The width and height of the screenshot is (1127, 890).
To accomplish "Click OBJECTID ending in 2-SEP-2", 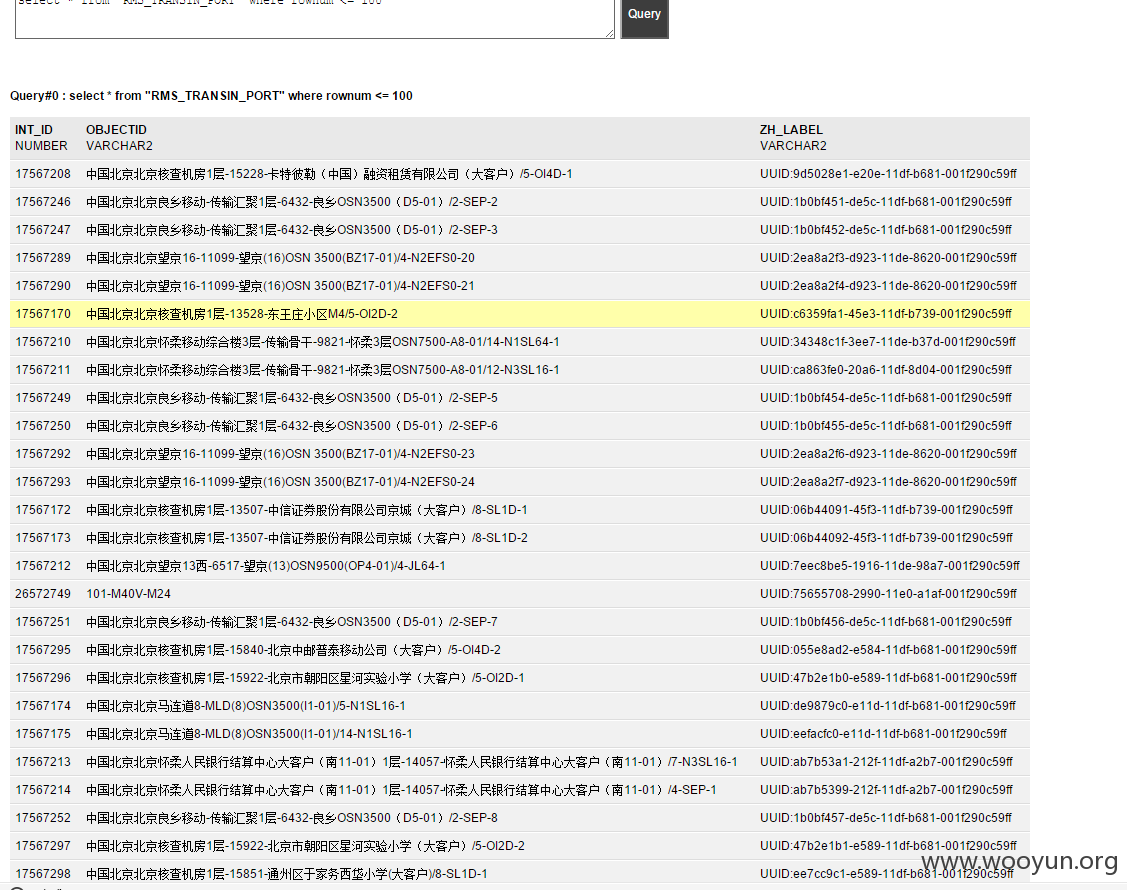I will [292, 202].
